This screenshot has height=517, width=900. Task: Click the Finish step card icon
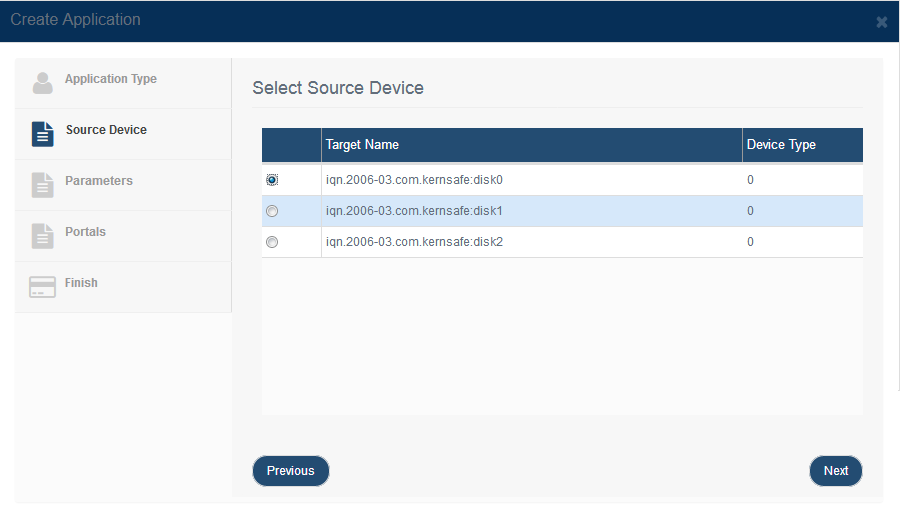coord(42,287)
